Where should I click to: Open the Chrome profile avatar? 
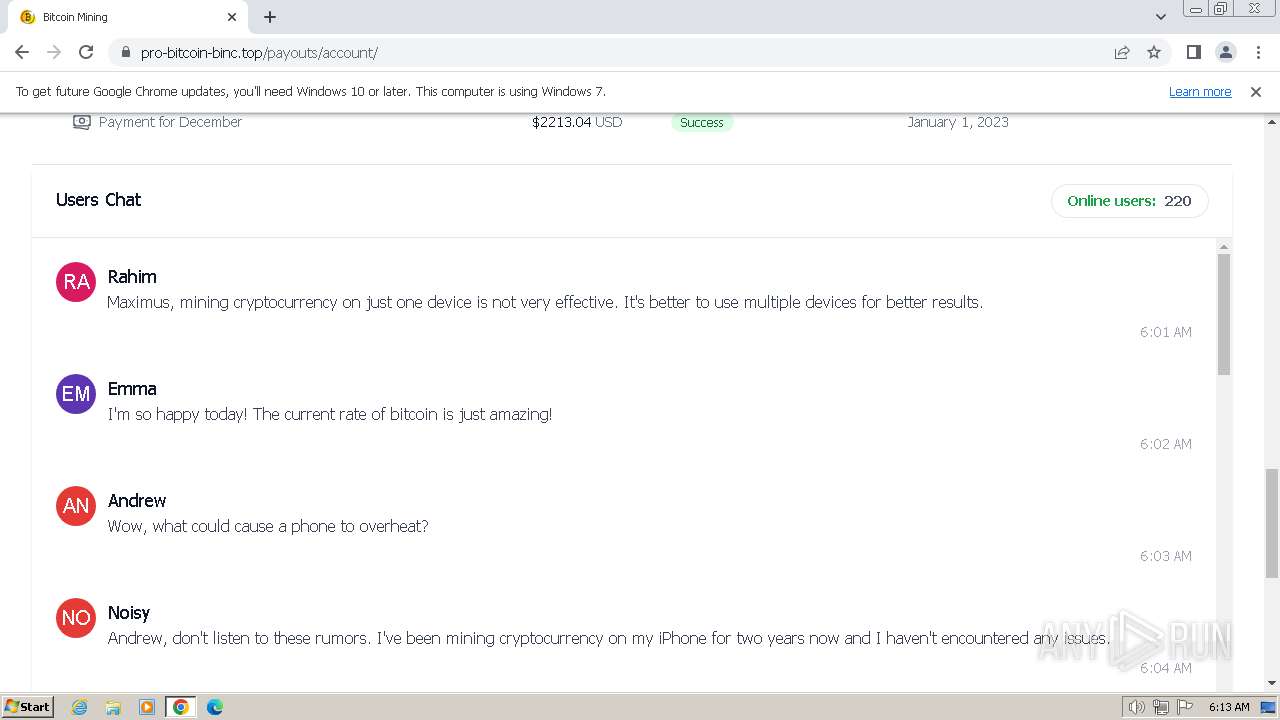pos(1225,52)
